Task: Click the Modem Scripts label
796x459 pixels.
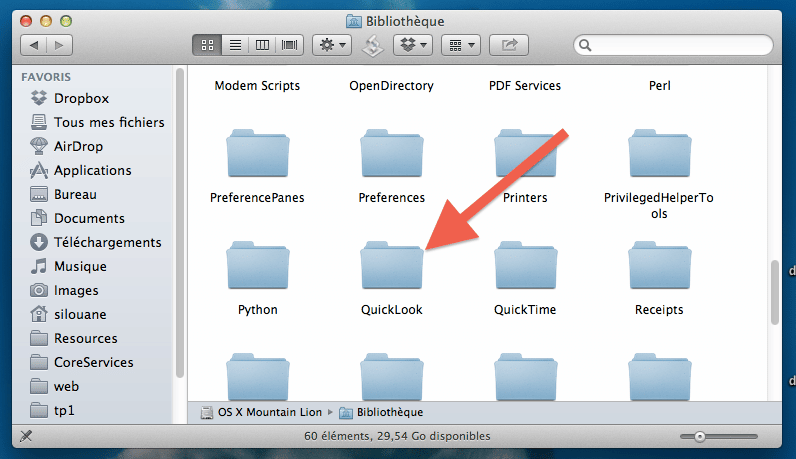Action: click(257, 86)
